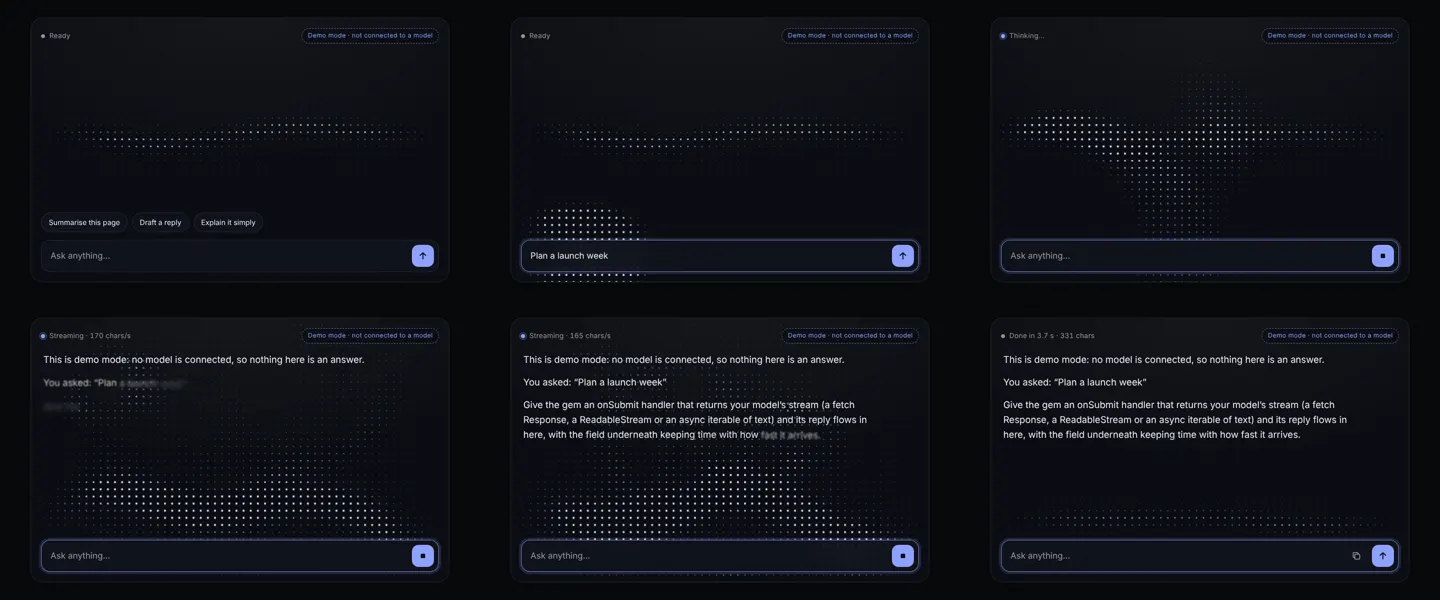
Task: Click "Give the gem an onSubmit handler" paragraph in Done panel
Action: tap(1175, 420)
